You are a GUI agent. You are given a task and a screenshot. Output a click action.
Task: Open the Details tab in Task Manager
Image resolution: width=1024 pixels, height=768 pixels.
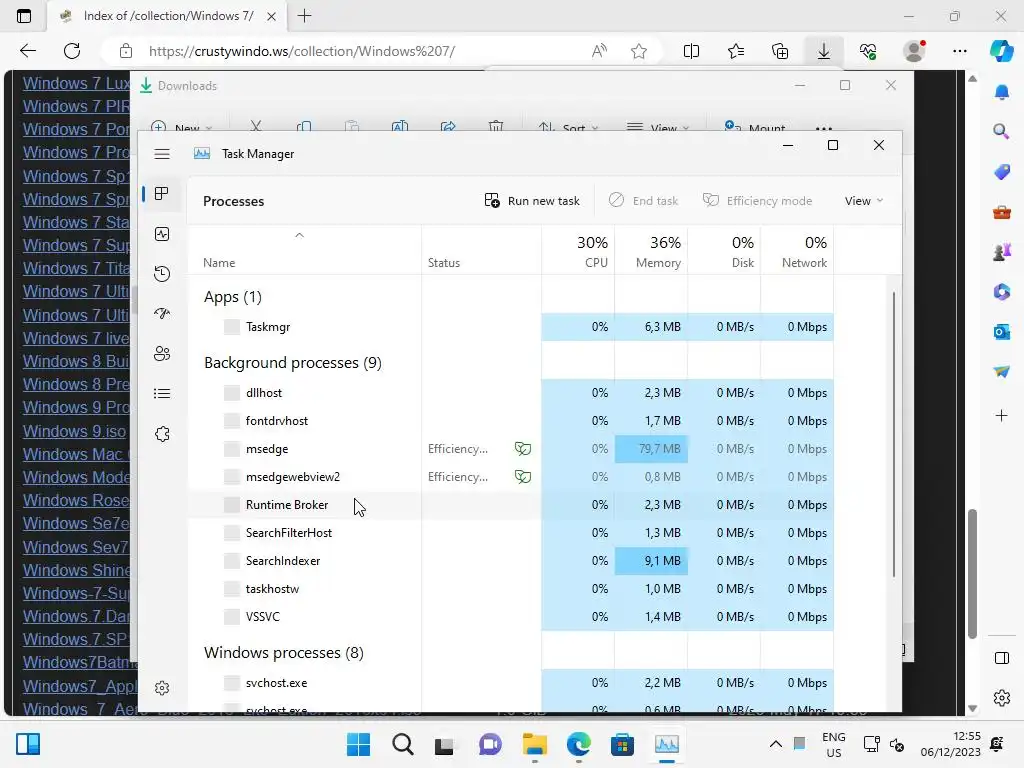pyautogui.click(x=162, y=394)
